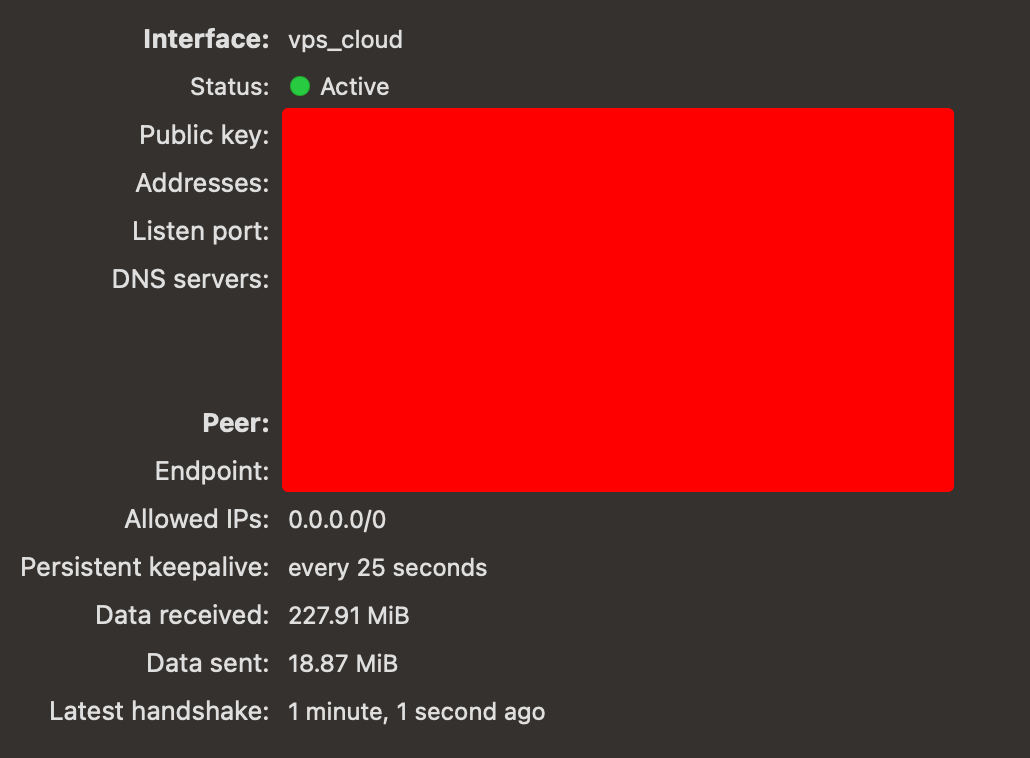Select the 1 minute, 1 second ago value
Image resolution: width=1030 pixels, height=758 pixels.
click(x=416, y=713)
